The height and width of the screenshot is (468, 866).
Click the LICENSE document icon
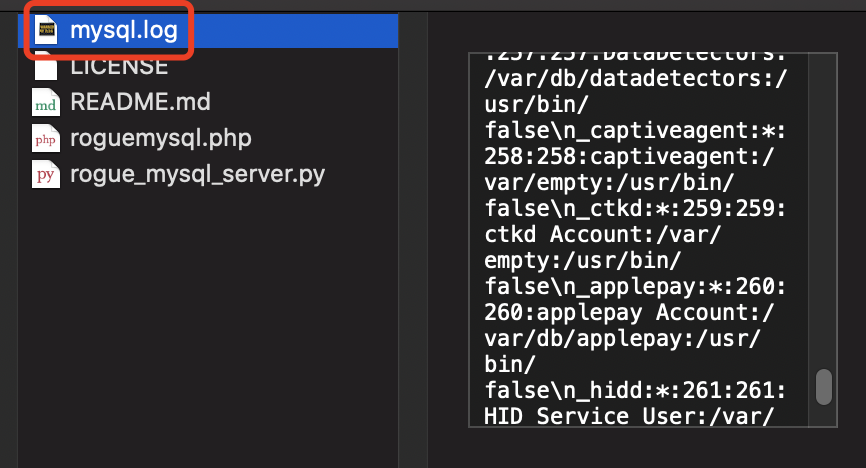[x=47, y=67]
